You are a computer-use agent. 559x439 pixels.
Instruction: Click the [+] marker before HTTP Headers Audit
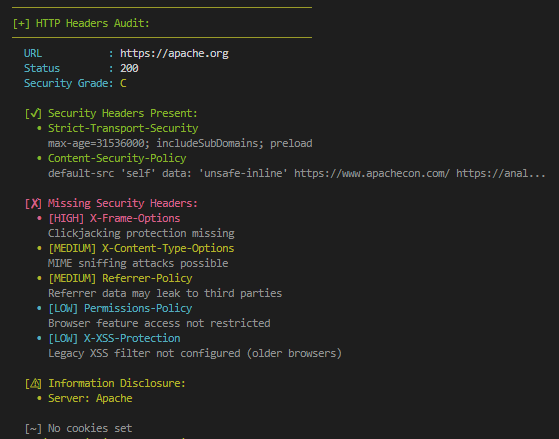[x=21, y=24]
